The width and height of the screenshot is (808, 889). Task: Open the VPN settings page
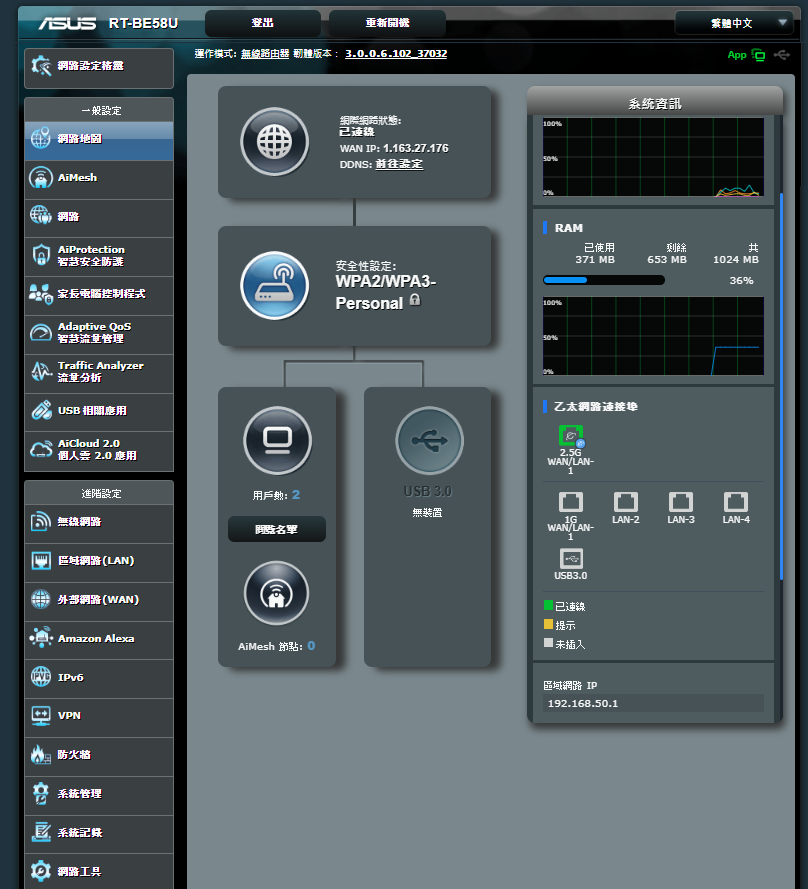(x=99, y=717)
